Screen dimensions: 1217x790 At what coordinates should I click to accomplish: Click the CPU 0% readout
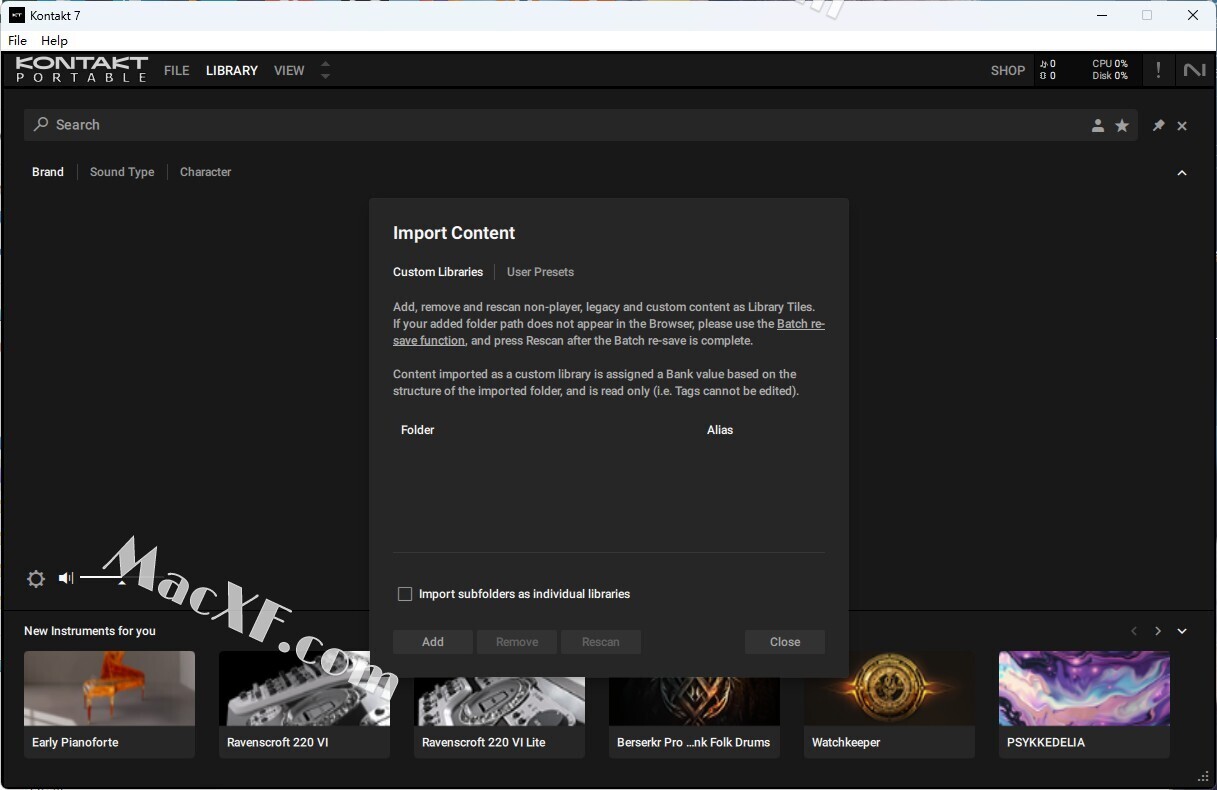click(x=1110, y=64)
